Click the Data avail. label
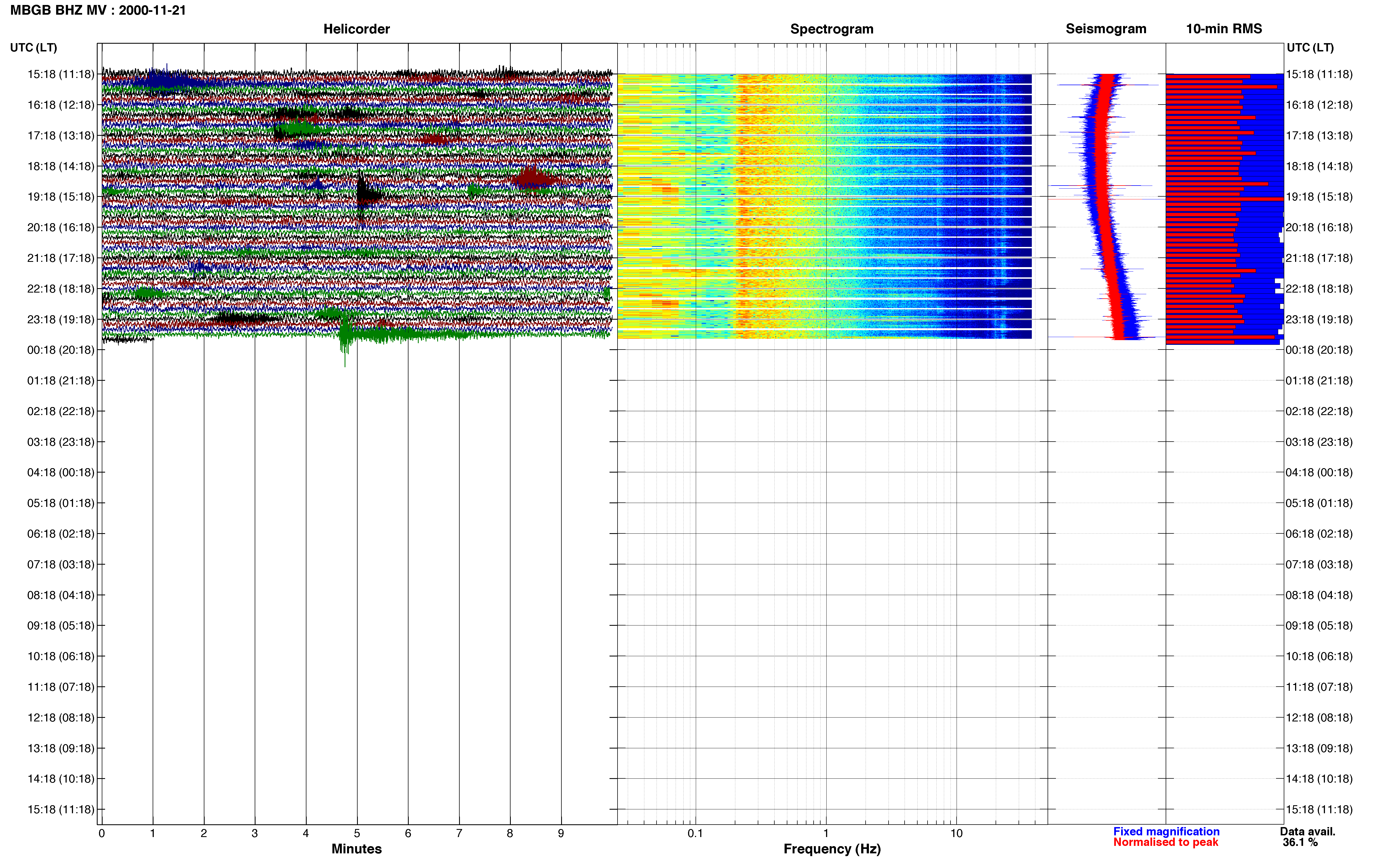The image size is (1388, 868). (x=1308, y=831)
